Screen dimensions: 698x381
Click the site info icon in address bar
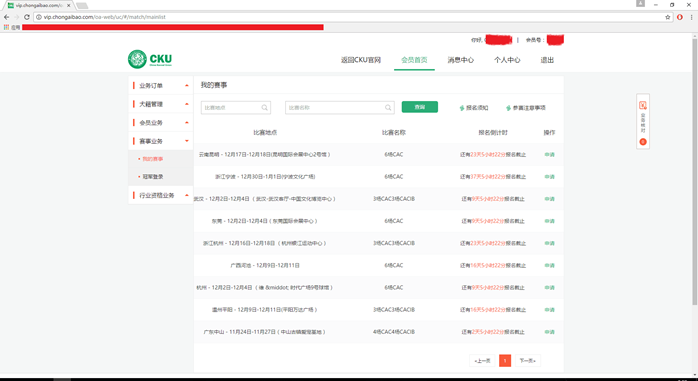pyautogui.click(x=39, y=17)
